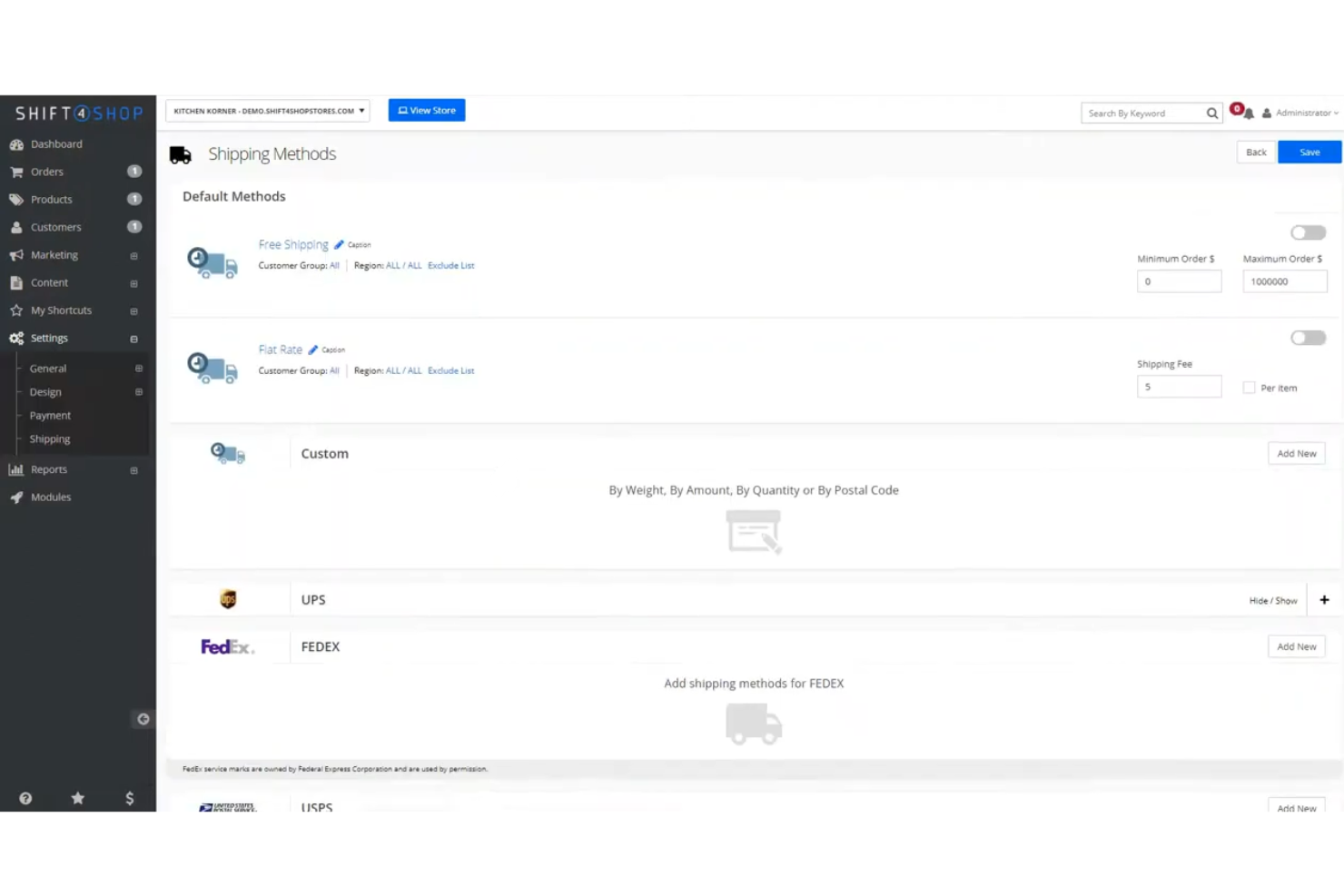1344x896 pixels.
Task: Click the UPS shield logo
Action: (228, 599)
